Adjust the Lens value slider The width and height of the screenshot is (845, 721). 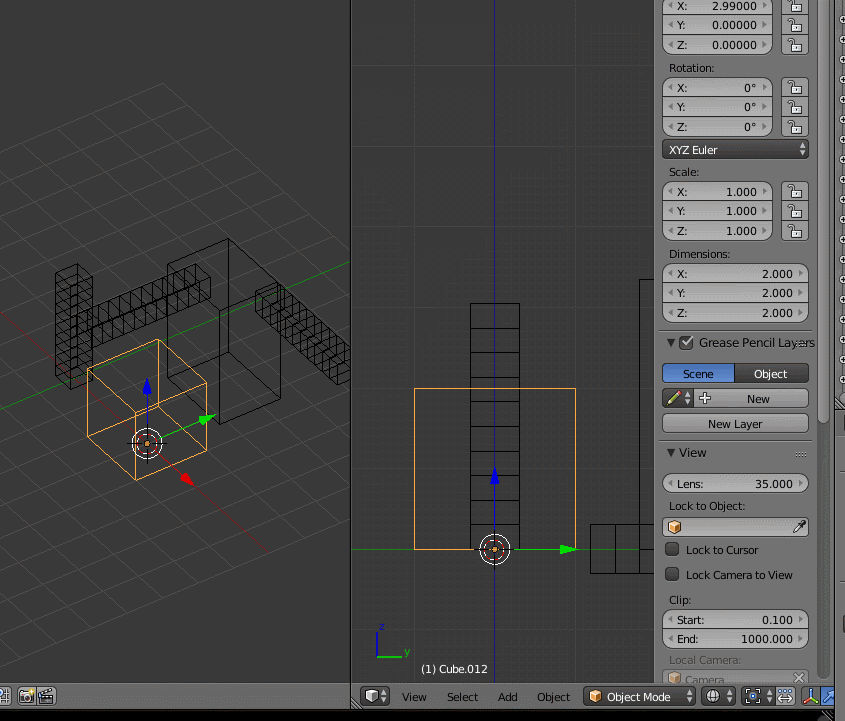pyautogui.click(x=735, y=483)
